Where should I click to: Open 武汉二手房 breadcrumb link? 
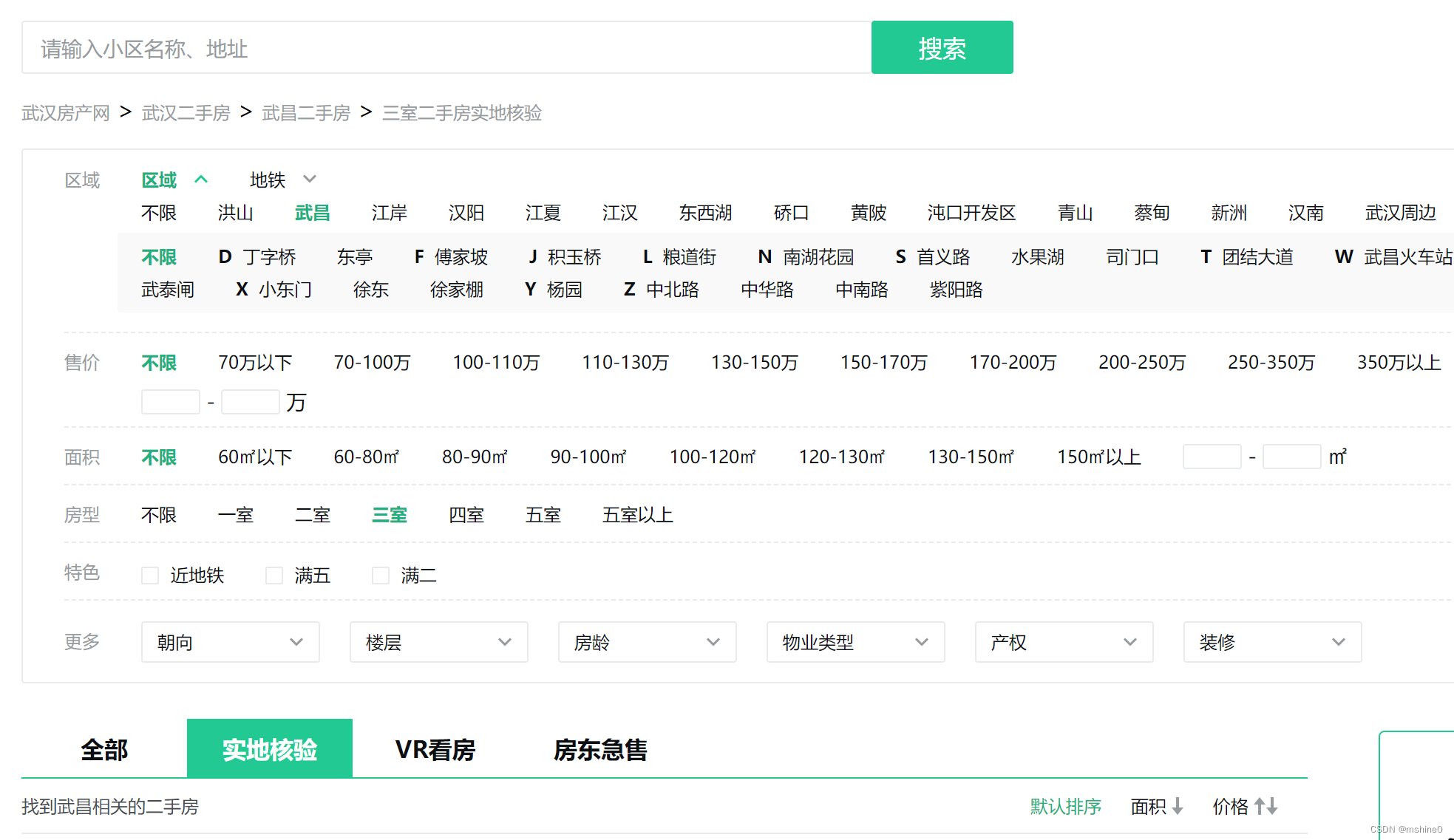186,113
